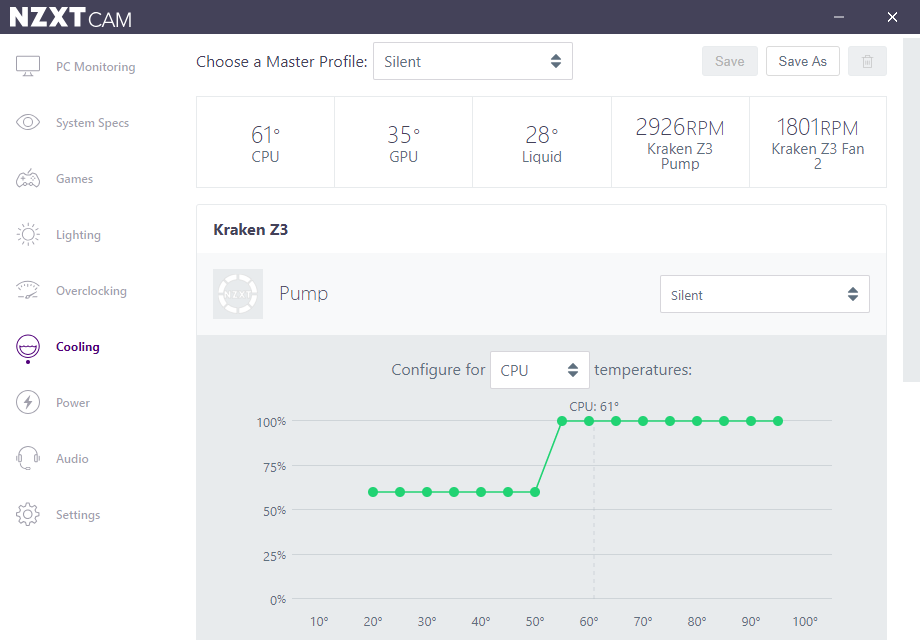Click the 2926RPM Kraken Z3 Pump tile
This screenshot has height=640, width=920.
pyautogui.click(x=680, y=143)
